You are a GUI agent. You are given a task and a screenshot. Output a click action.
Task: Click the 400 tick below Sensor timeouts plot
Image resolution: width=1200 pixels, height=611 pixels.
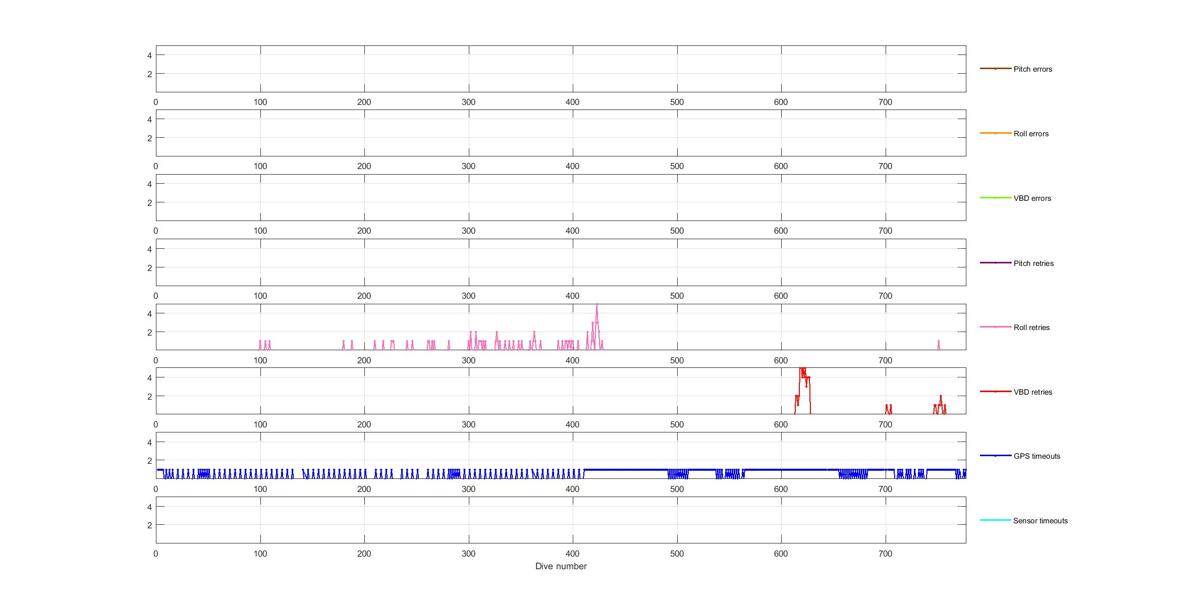click(x=573, y=553)
